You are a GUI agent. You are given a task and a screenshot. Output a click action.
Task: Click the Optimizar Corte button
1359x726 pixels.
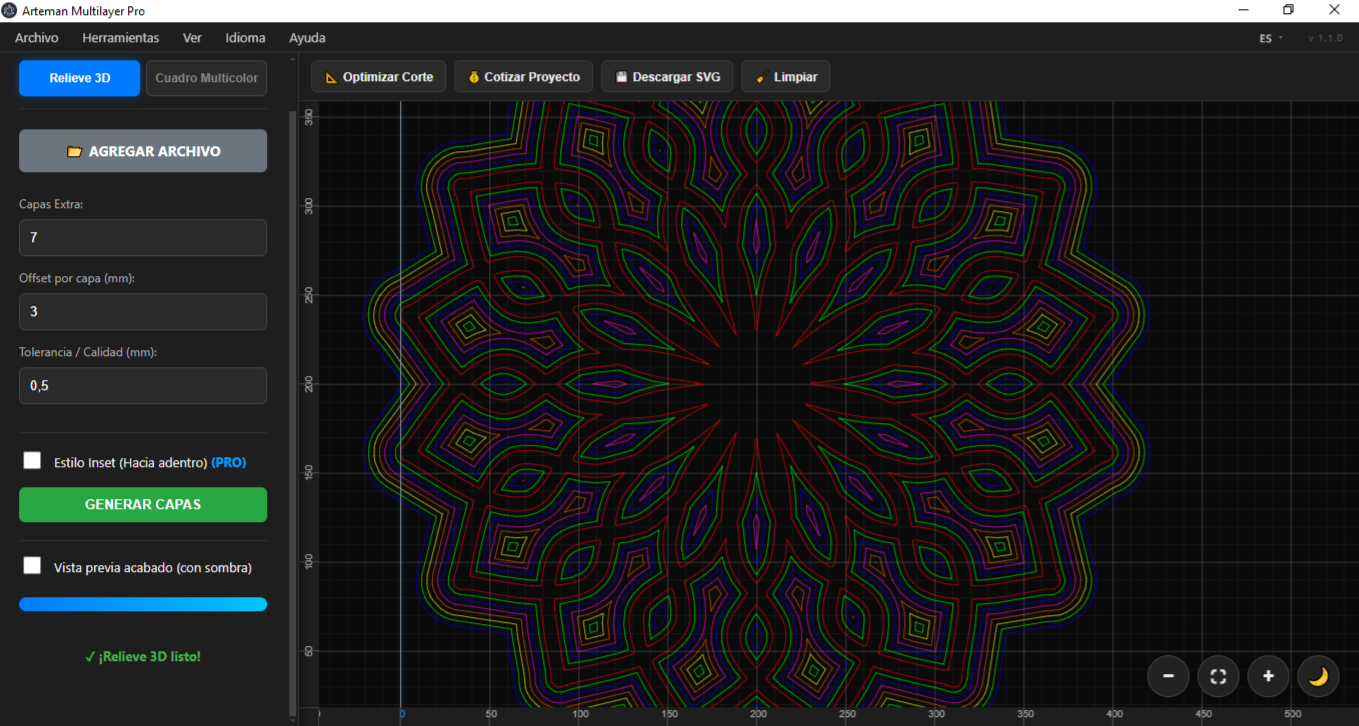tap(379, 77)
